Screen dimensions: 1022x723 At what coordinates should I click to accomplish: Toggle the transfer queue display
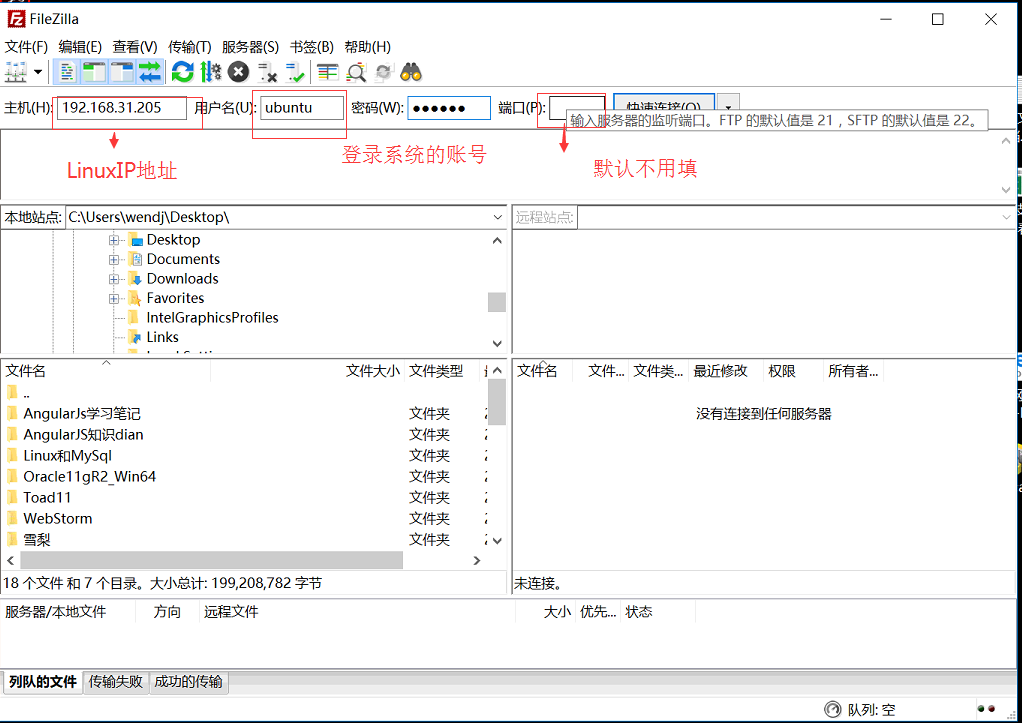click(150, 72)
